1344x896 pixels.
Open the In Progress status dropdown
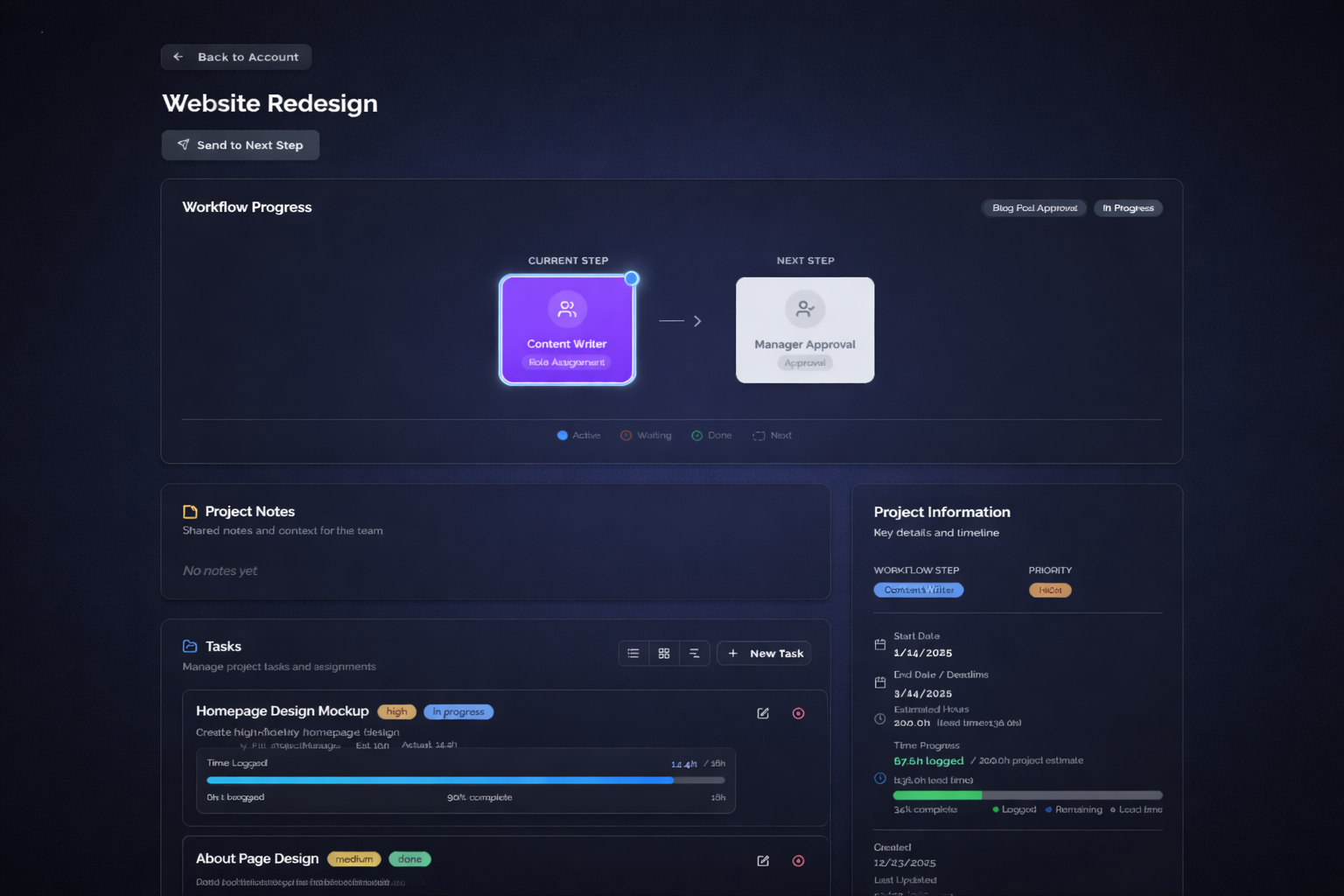[x=1128, y=207]
